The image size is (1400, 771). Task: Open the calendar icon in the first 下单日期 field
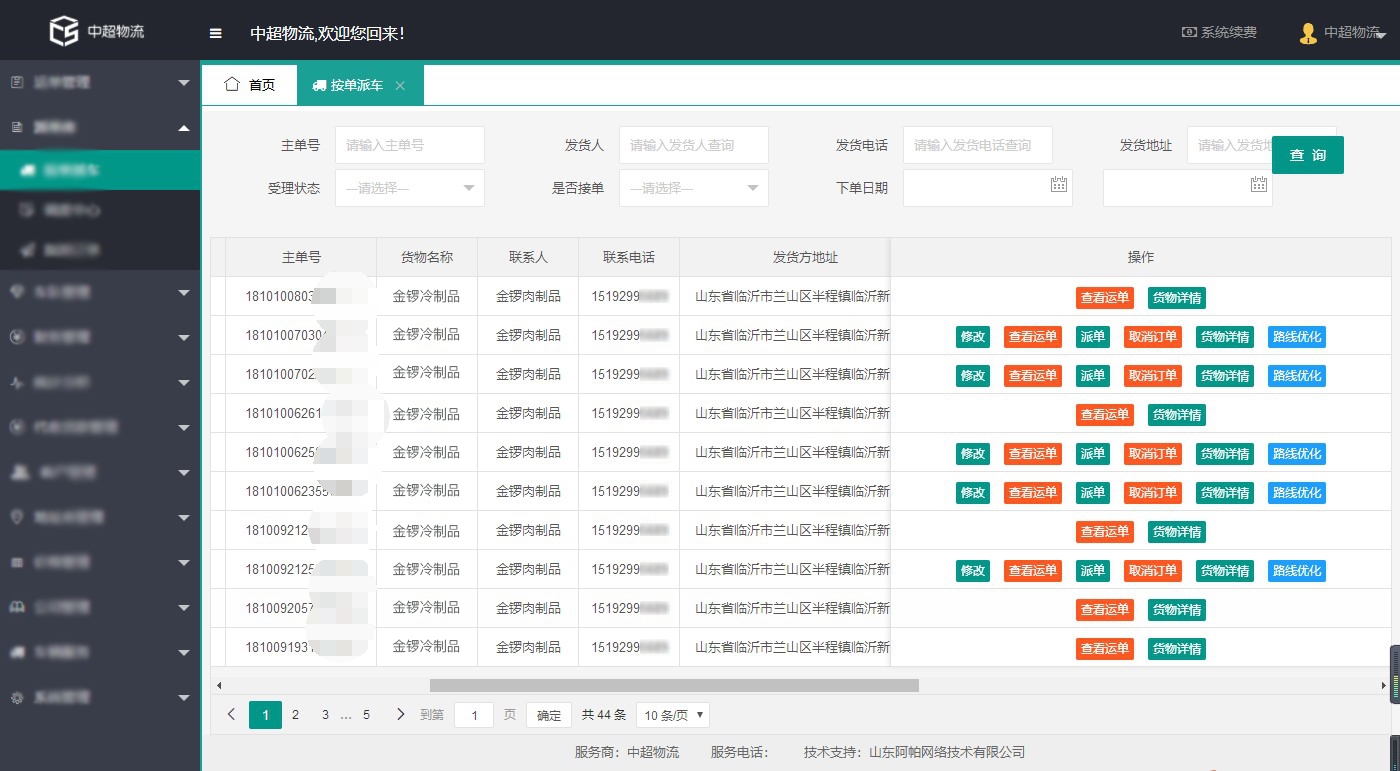[x=1059, y=184]
